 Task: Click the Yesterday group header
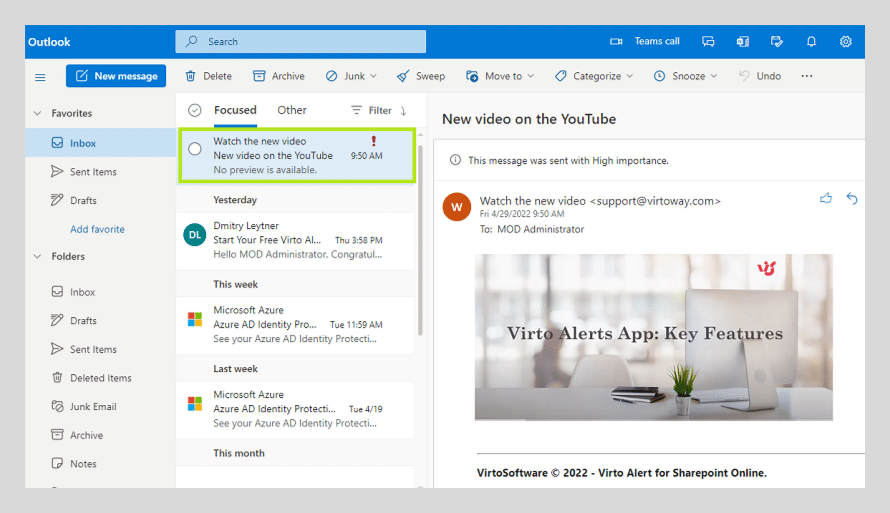235,200
